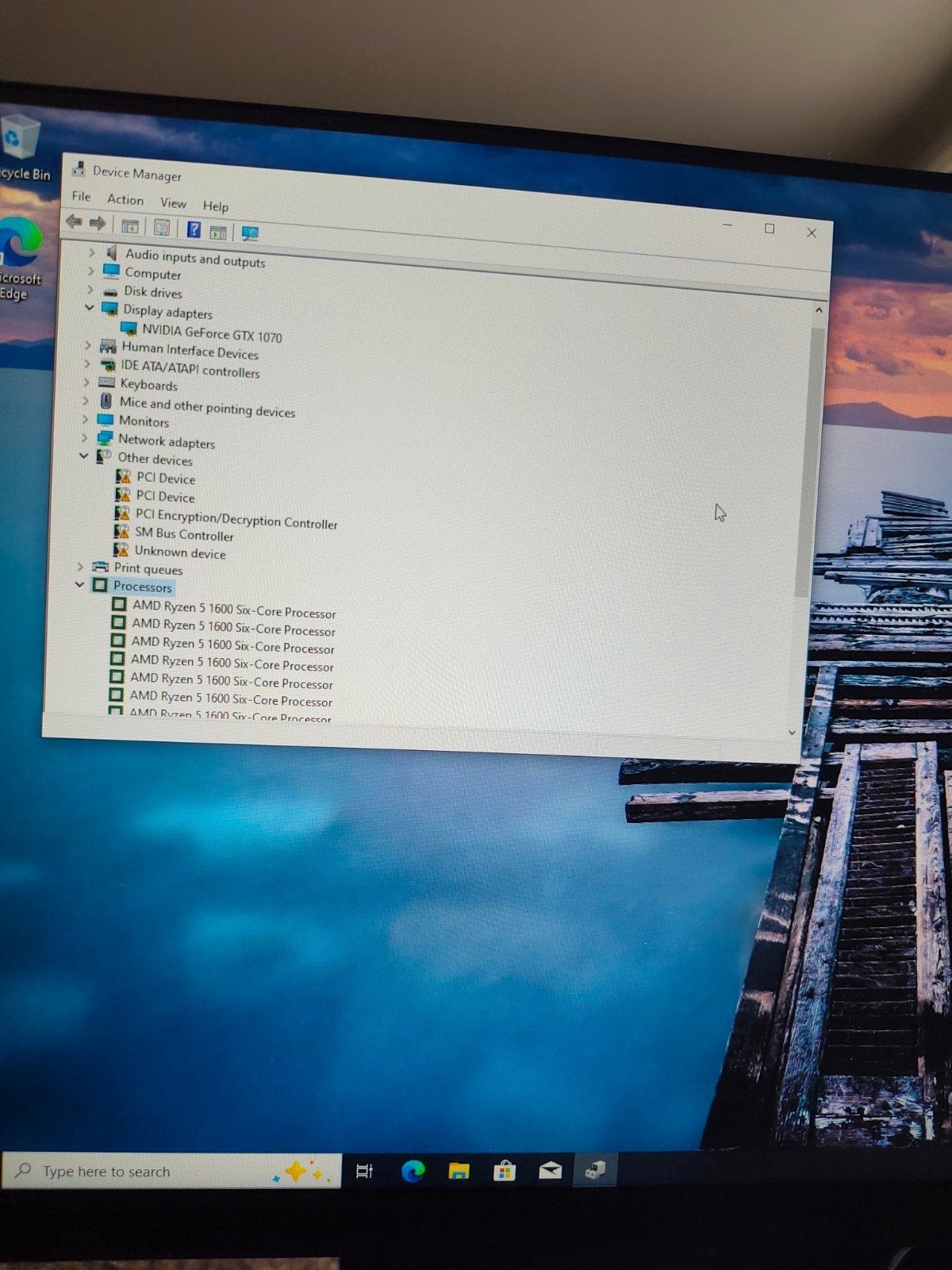Click the Show/Hide Console Tree toolbar icon
The width and height of the screenshot is (952, 1270).
click(x=129, y=225)
